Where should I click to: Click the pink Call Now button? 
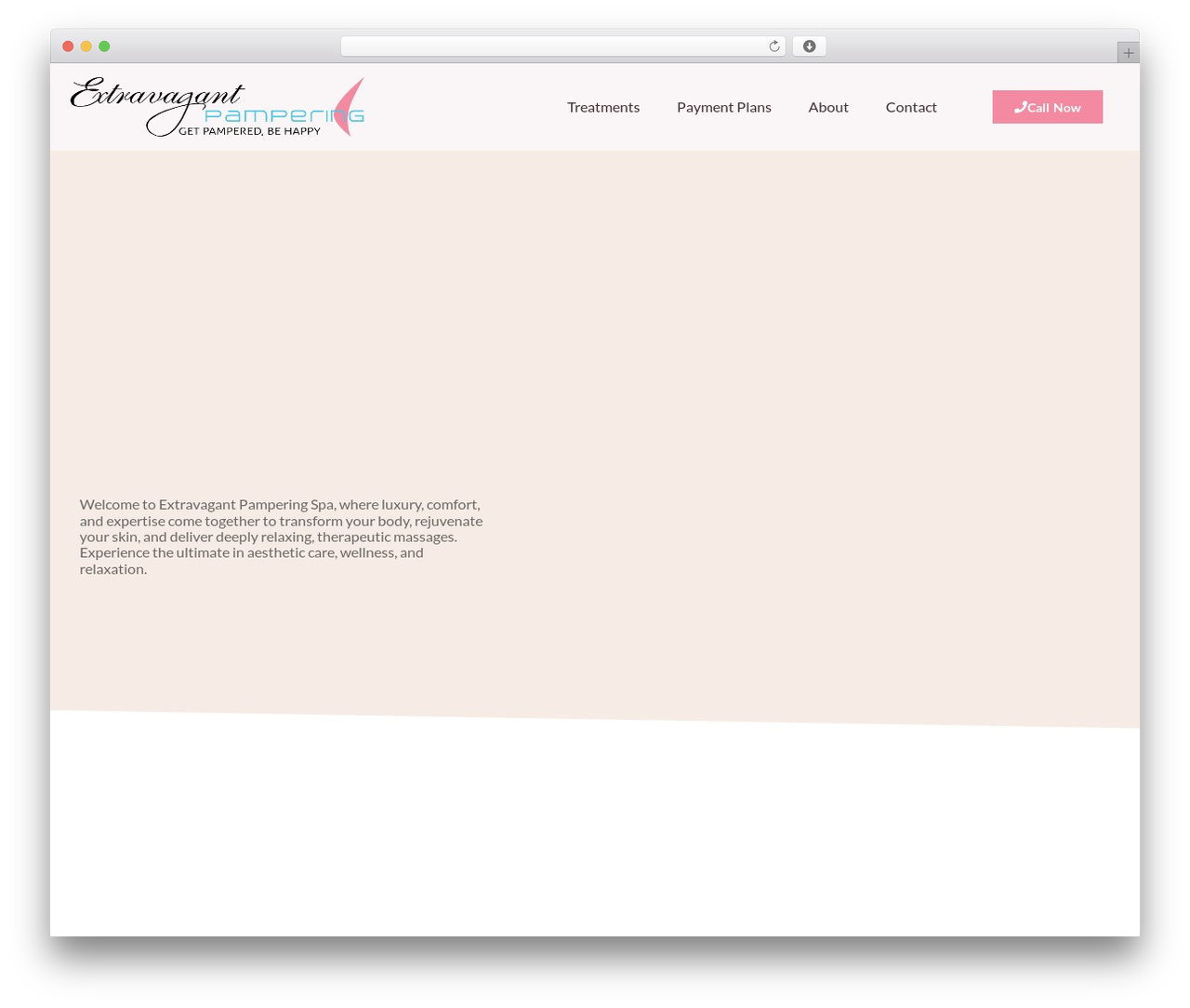[x=1048, y=107]
